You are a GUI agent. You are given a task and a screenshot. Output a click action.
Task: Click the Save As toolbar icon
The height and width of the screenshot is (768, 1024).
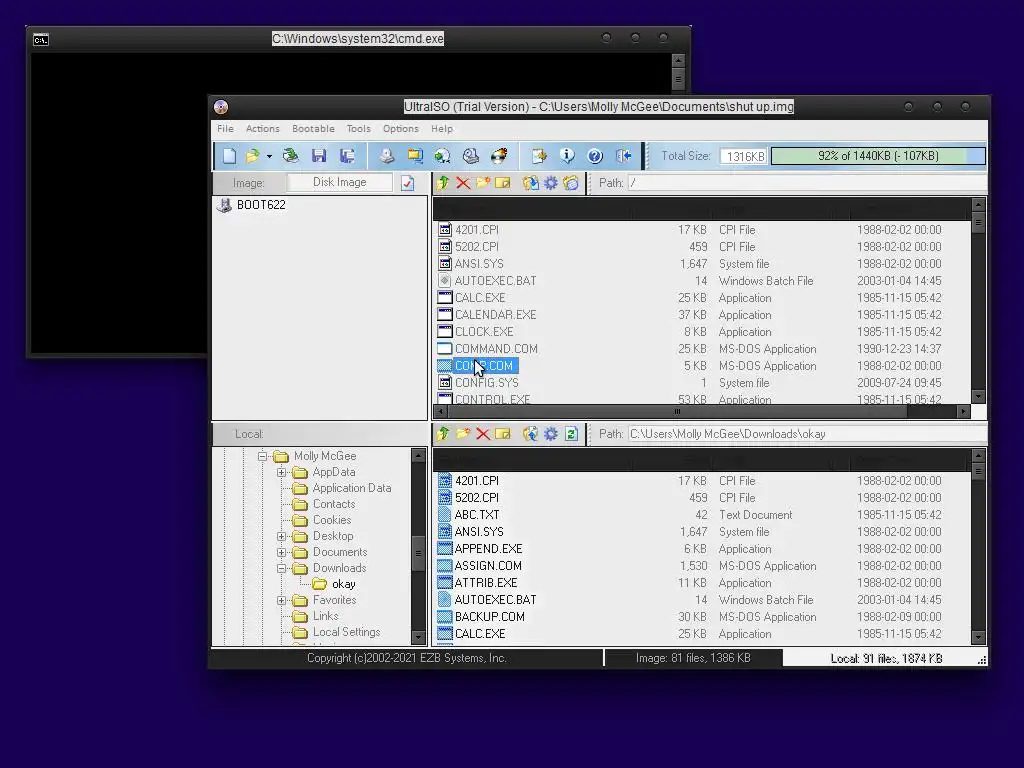point(347,155)
